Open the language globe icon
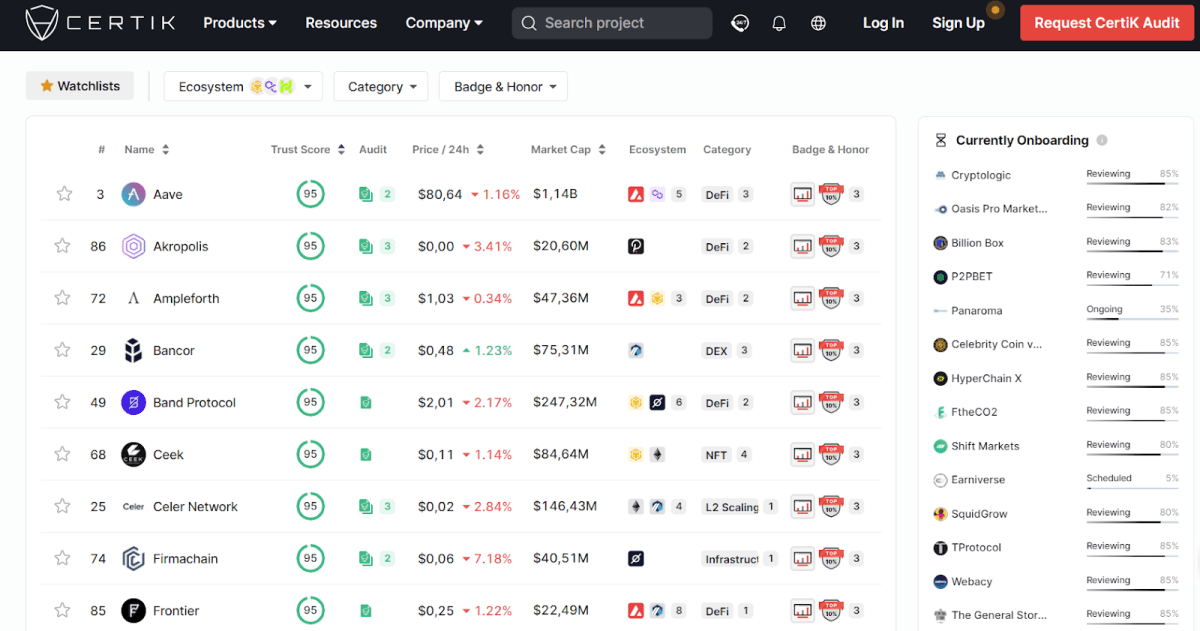Screen dimensions: 1200x631 pos(818,23)
